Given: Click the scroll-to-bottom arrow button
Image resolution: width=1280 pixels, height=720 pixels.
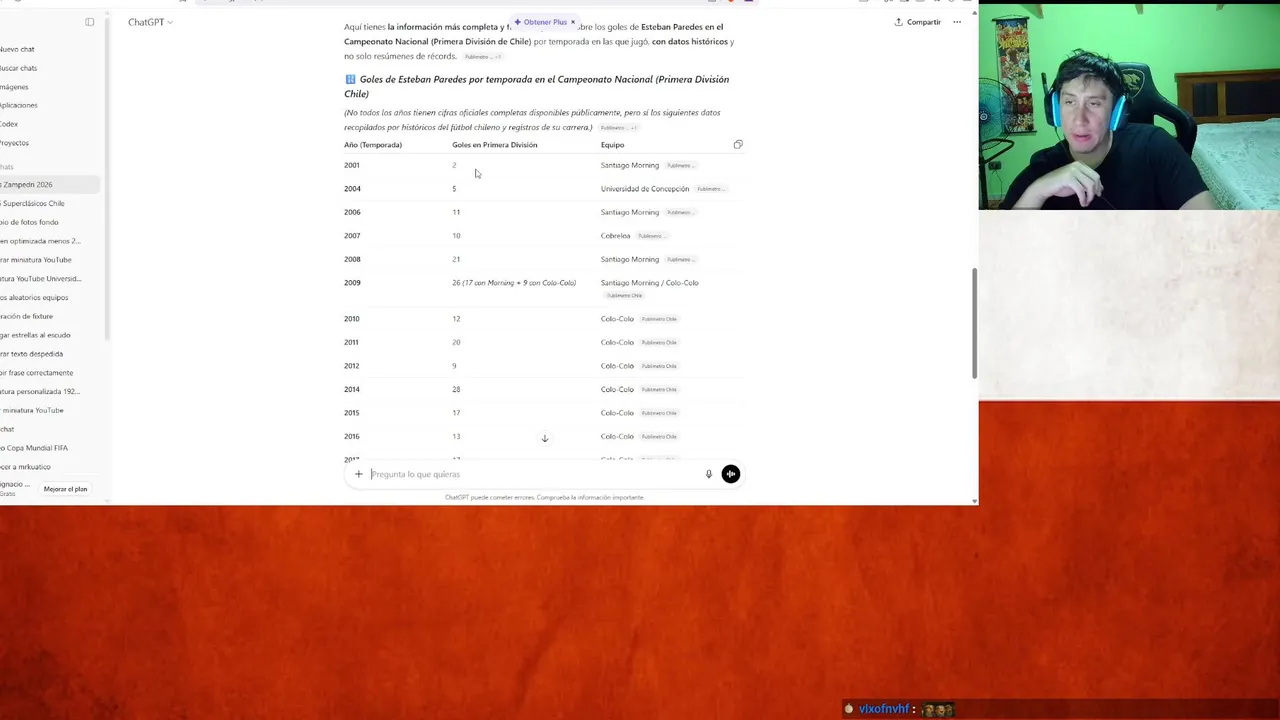Looking at the screenshot, I should [x=545, y=438].
